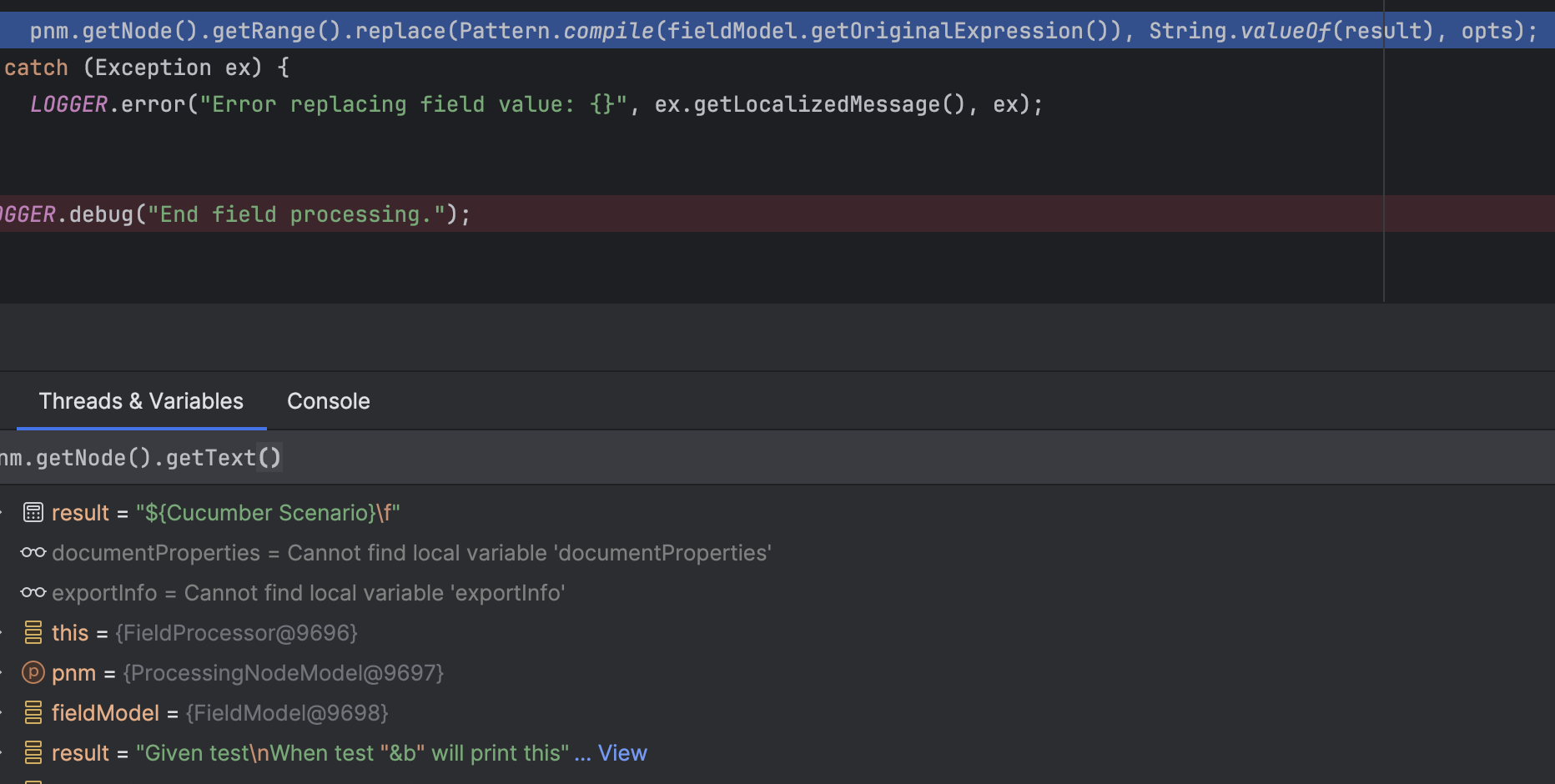Select the 'Cannot find local variable exportInfo' message
Screen dimensions: 1555x784
tap(374, 593)
